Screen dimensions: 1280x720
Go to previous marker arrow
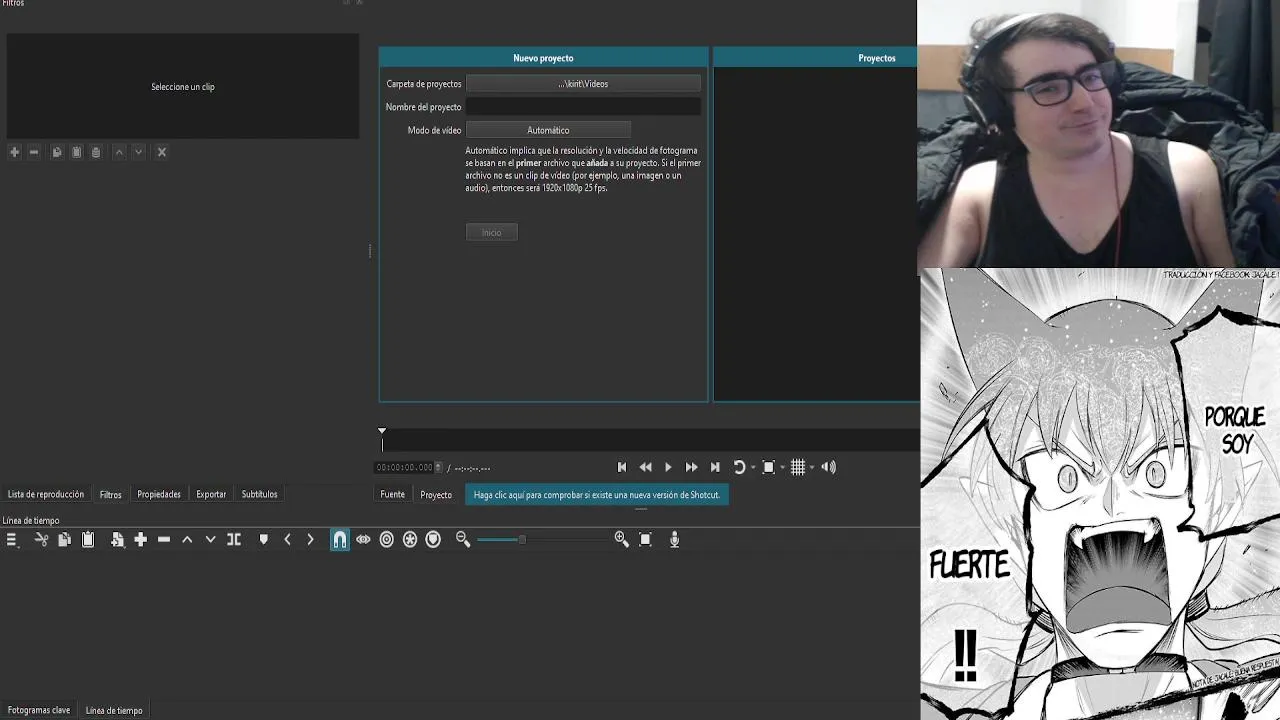click(287, 539)
